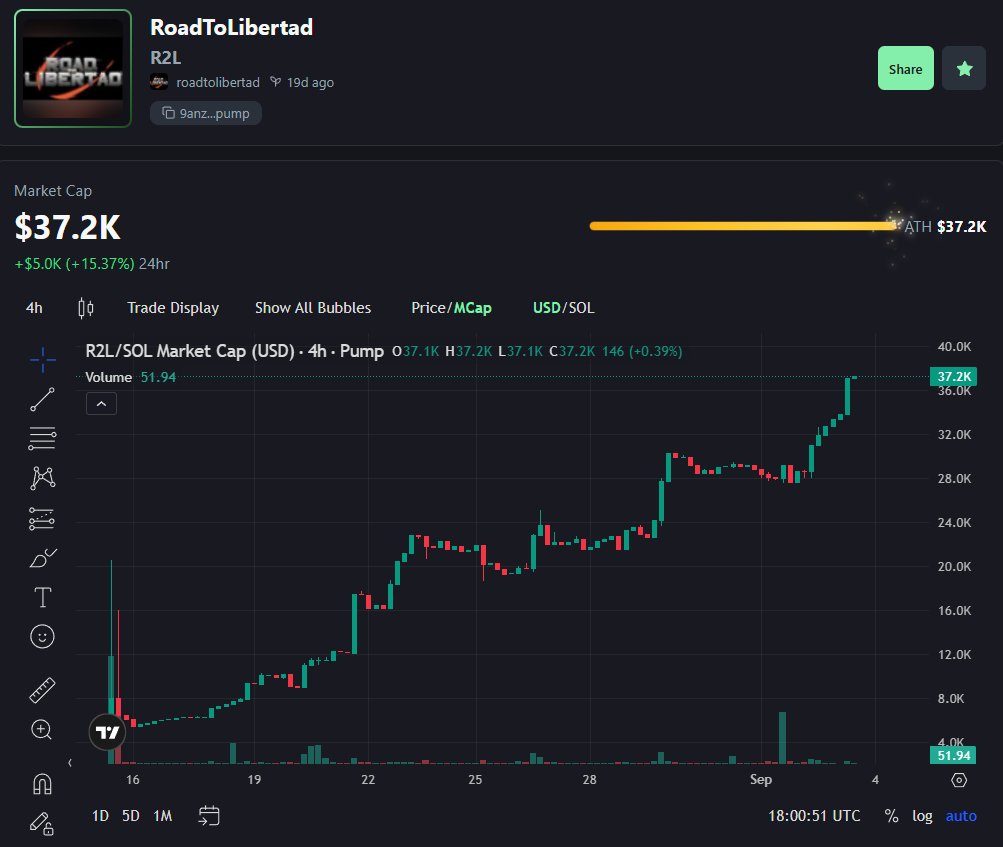Switch denomination to USD
The width and height of the screenshot is (1003, 847).
pos(546,308)
